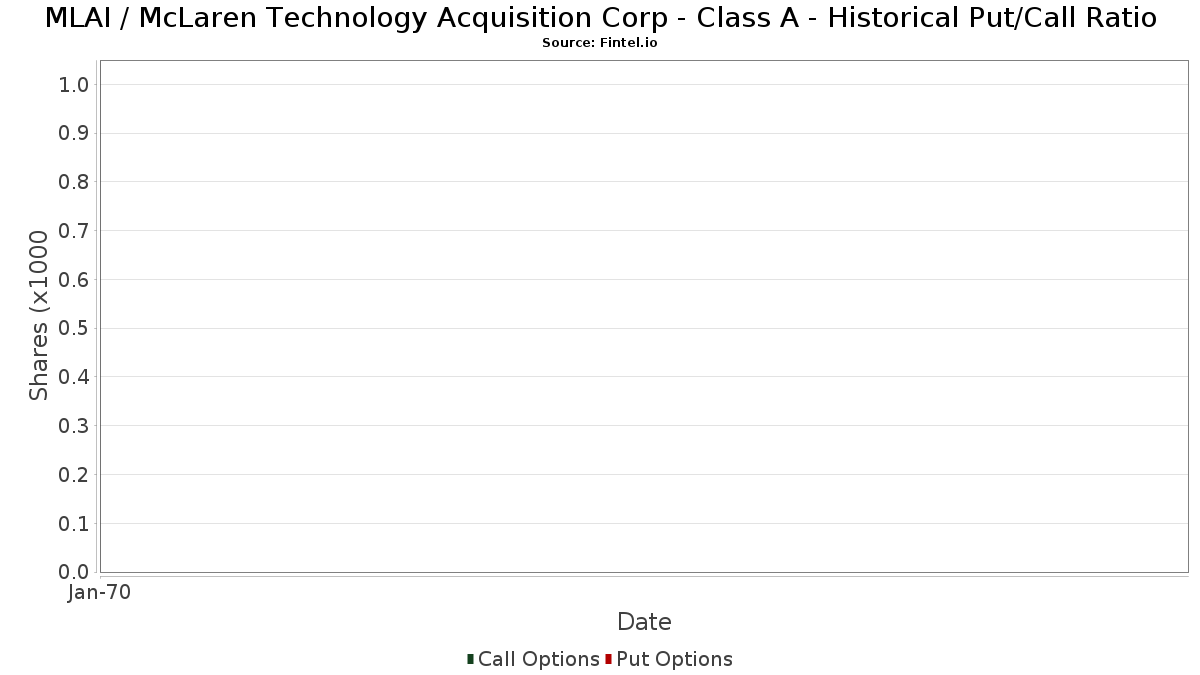Click the chart title text
This screenshot has height=675, width=1200.
click(600, 18)
